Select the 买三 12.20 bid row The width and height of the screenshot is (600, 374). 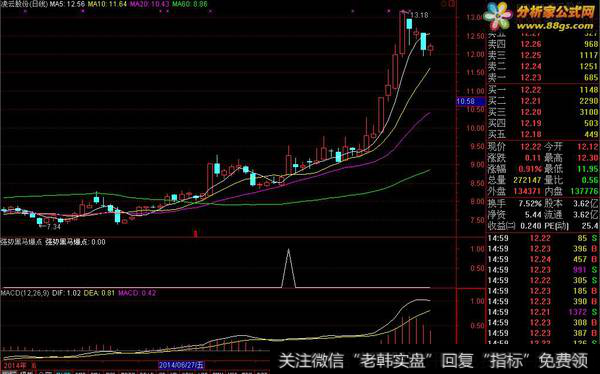tap(543, 112)
